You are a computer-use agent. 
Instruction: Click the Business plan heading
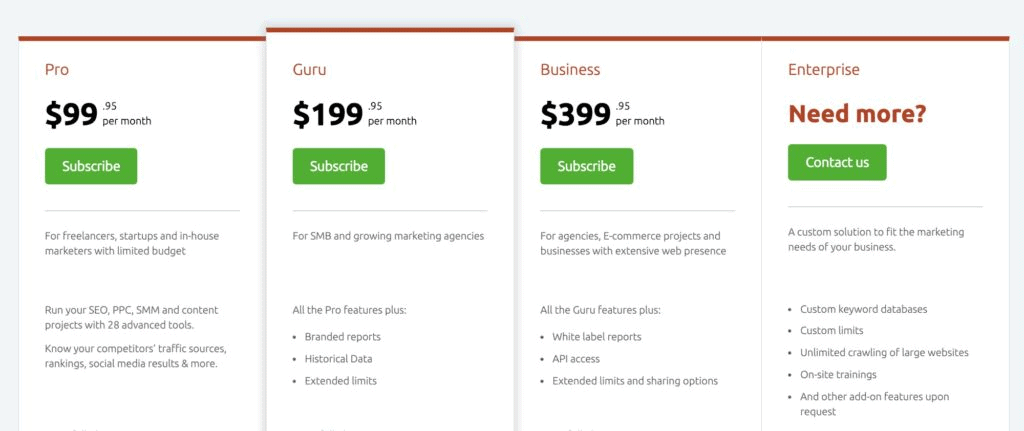(570, 69)
